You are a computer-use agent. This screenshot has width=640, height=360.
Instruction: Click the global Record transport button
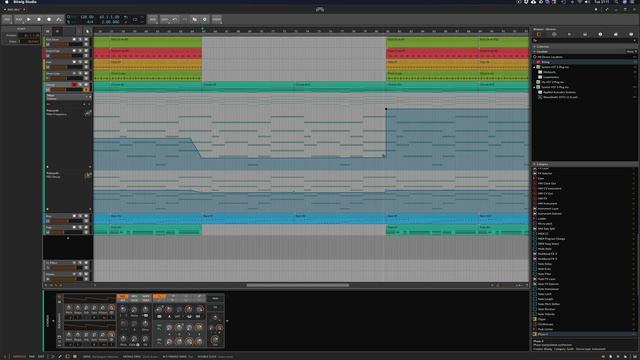49,19
